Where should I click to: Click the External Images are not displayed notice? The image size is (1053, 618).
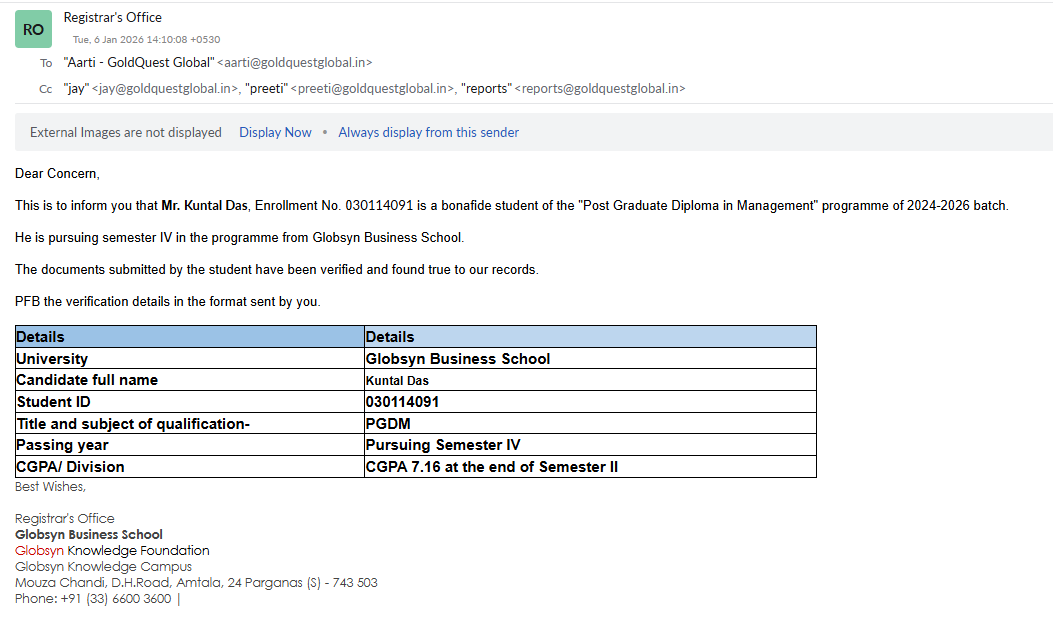(x=126, y=132)
